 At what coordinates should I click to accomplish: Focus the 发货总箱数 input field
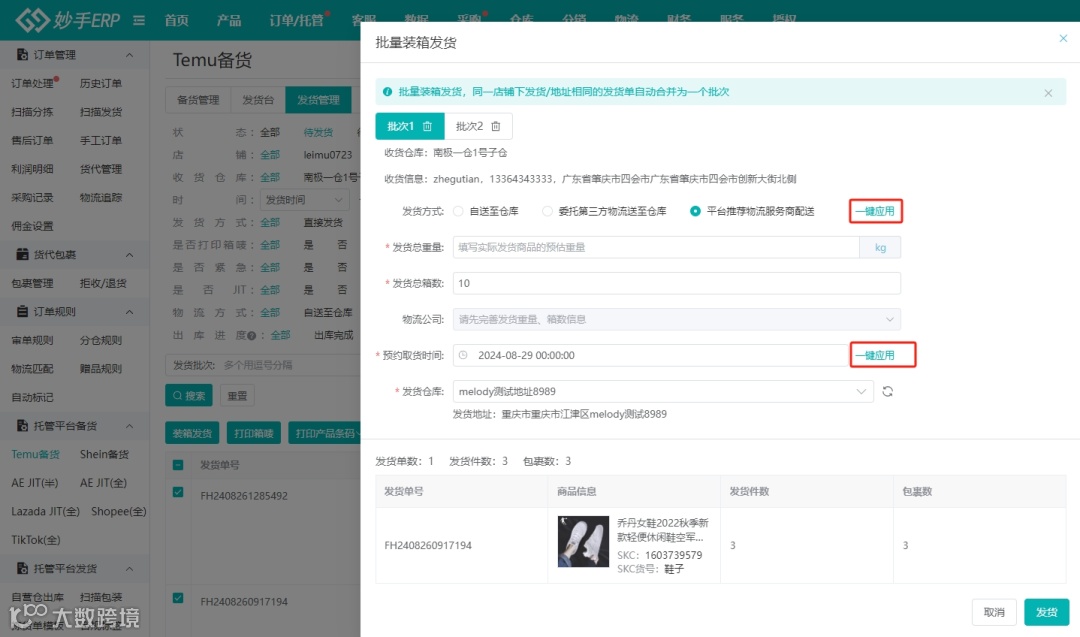click(676, 283)
